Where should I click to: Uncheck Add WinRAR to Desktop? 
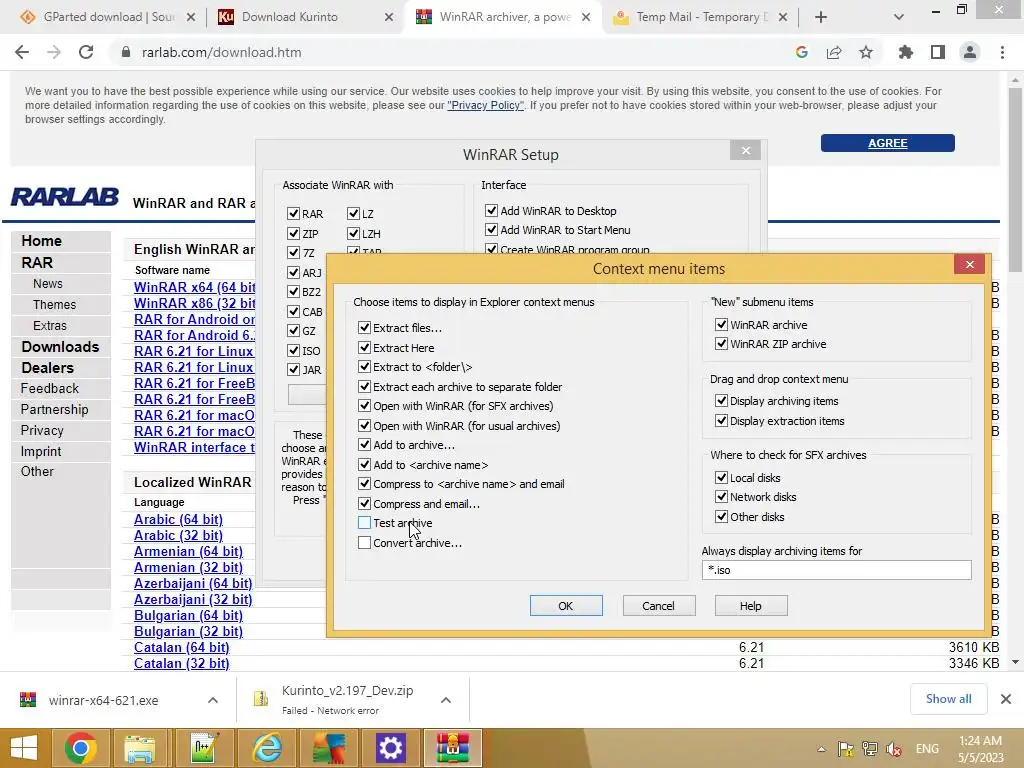tap(491, 210)
